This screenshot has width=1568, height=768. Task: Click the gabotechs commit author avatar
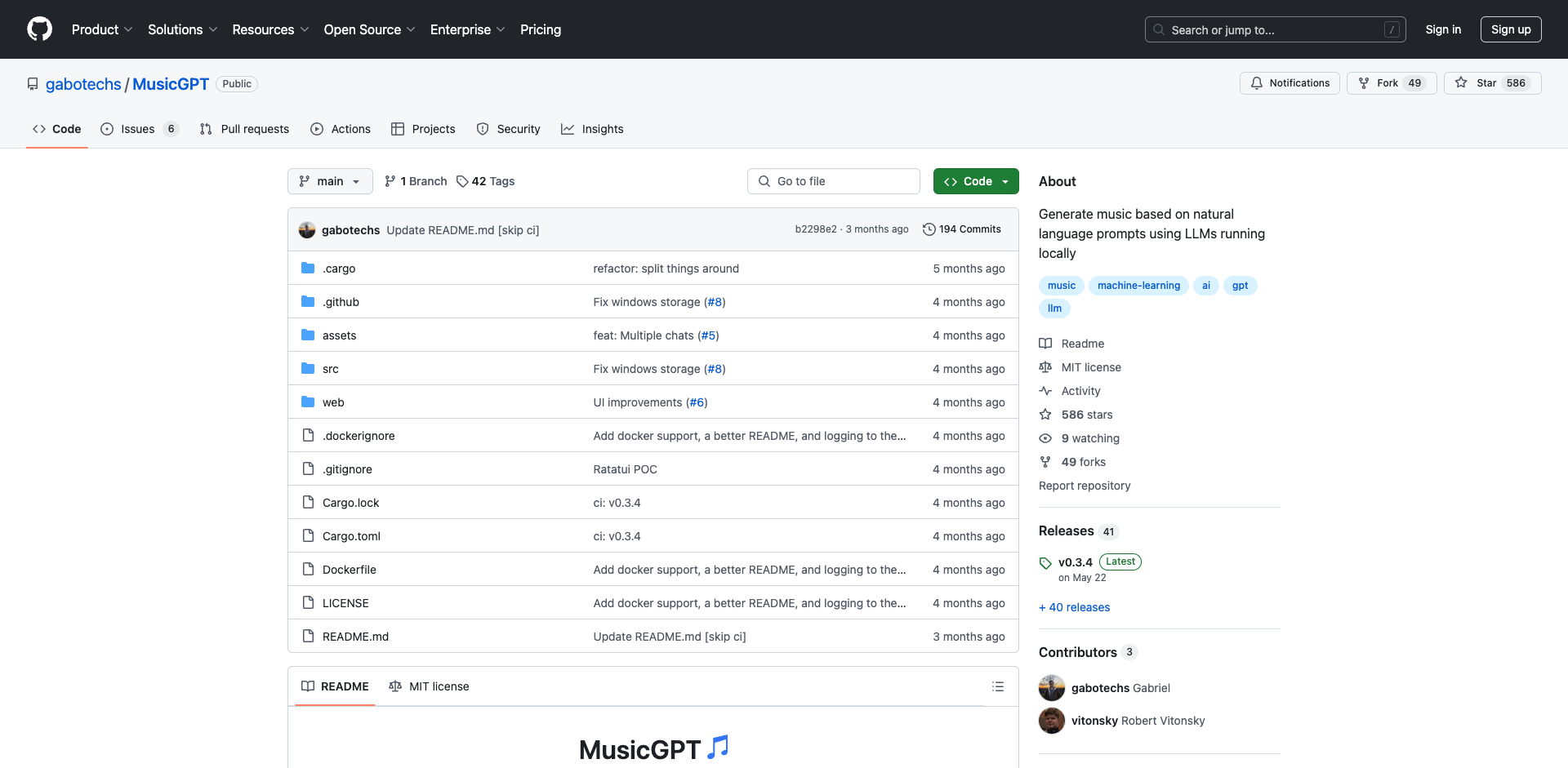click(x=307, y=229)
